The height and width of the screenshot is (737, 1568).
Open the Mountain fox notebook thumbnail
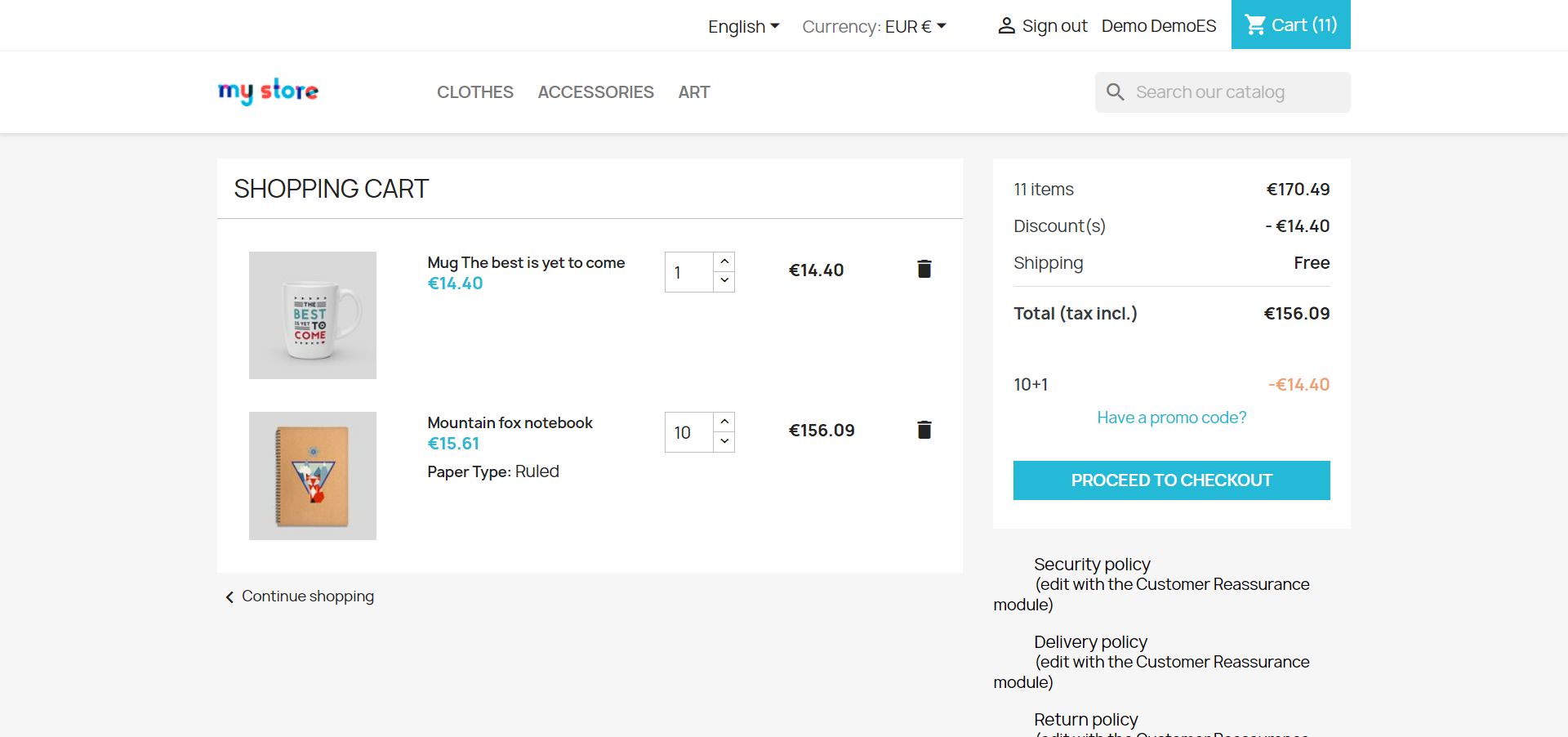point(313,476)
